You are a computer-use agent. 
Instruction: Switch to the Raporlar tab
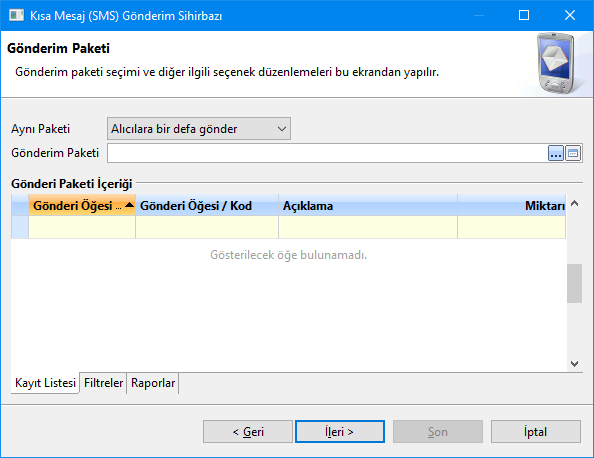click(x=153, y=383)
